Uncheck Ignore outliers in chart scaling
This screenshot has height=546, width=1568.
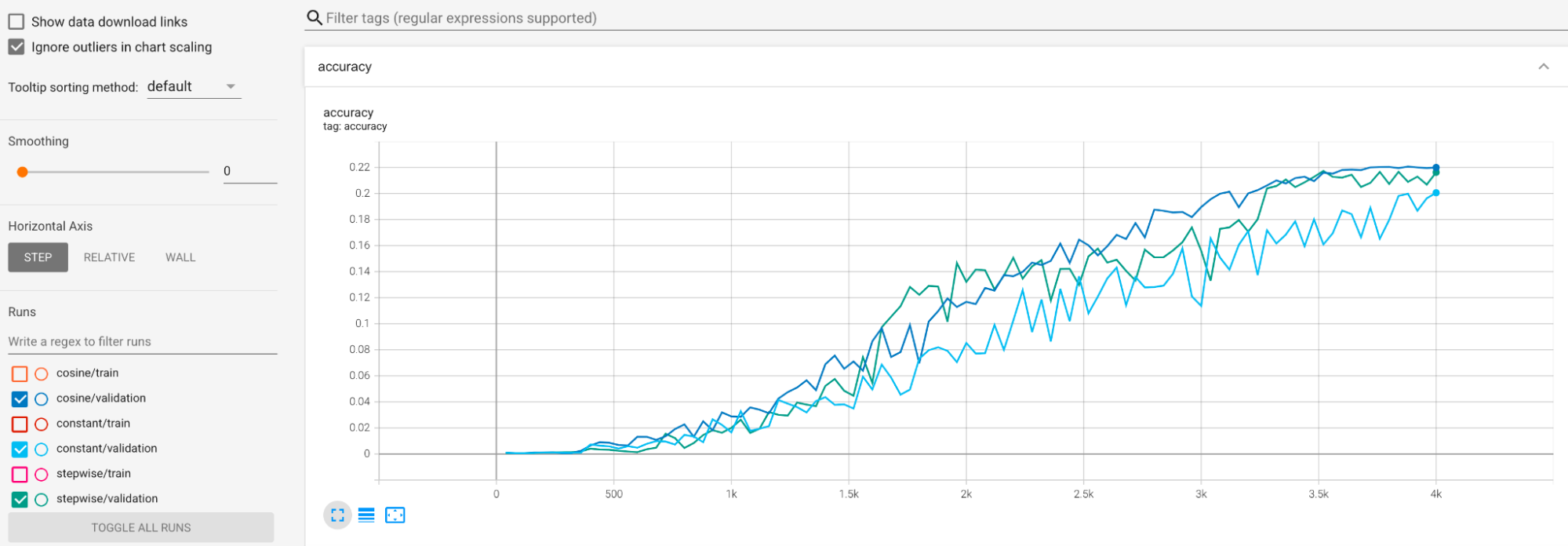15,47
